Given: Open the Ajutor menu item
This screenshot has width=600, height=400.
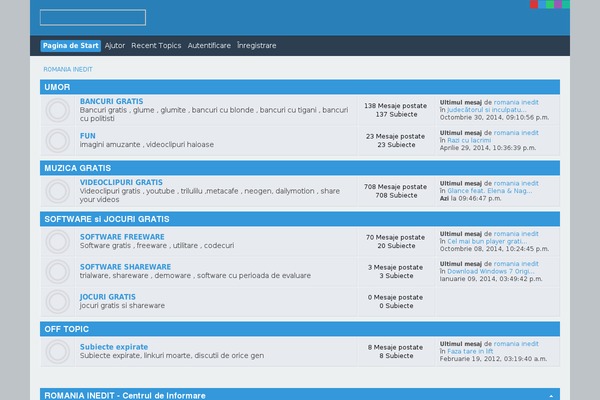Looking at the screenshot, I should [x=115, y=46].
